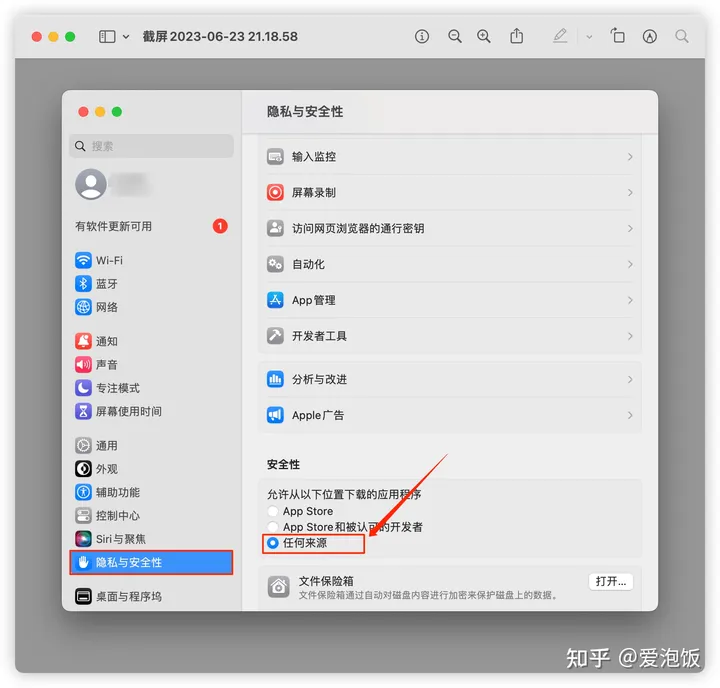
Task: Select the 任何来源 radio button
Action: coord(273,543)
